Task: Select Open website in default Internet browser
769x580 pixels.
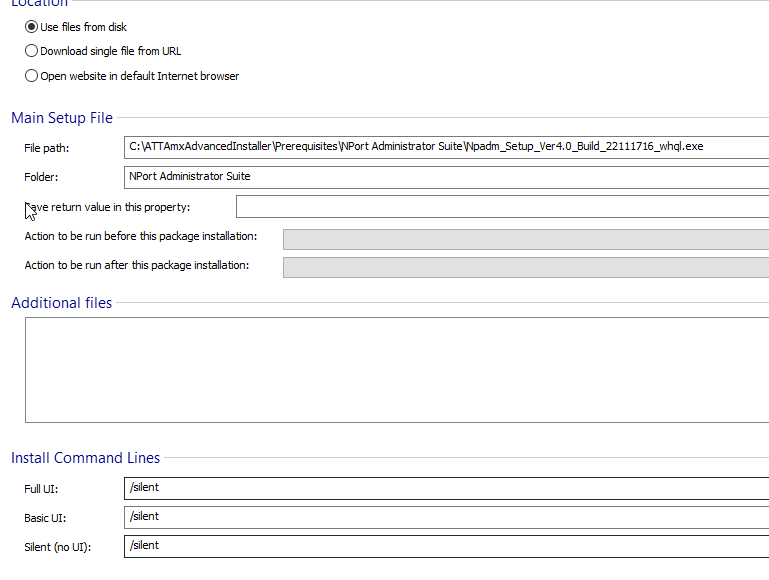Action: 31,76
